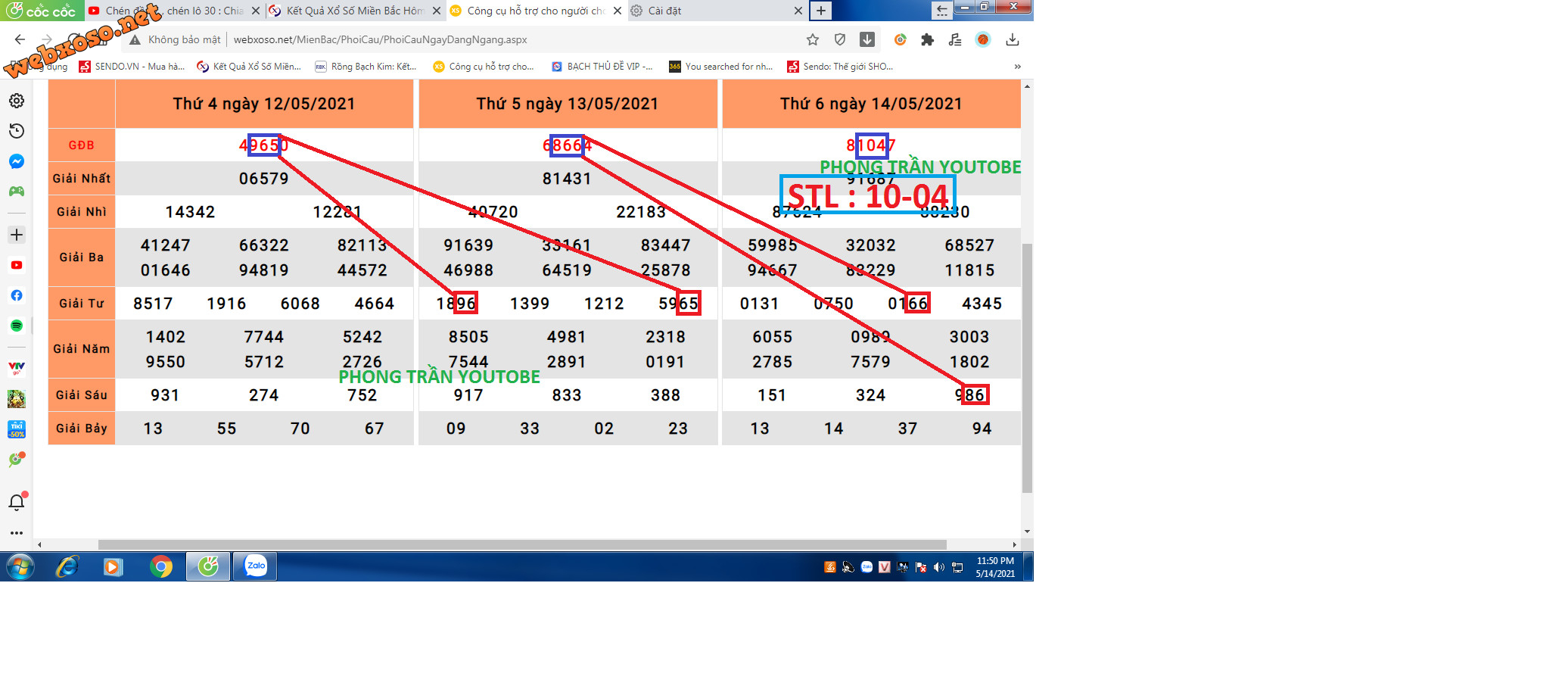Open a new browser tab

pos(820,11)
